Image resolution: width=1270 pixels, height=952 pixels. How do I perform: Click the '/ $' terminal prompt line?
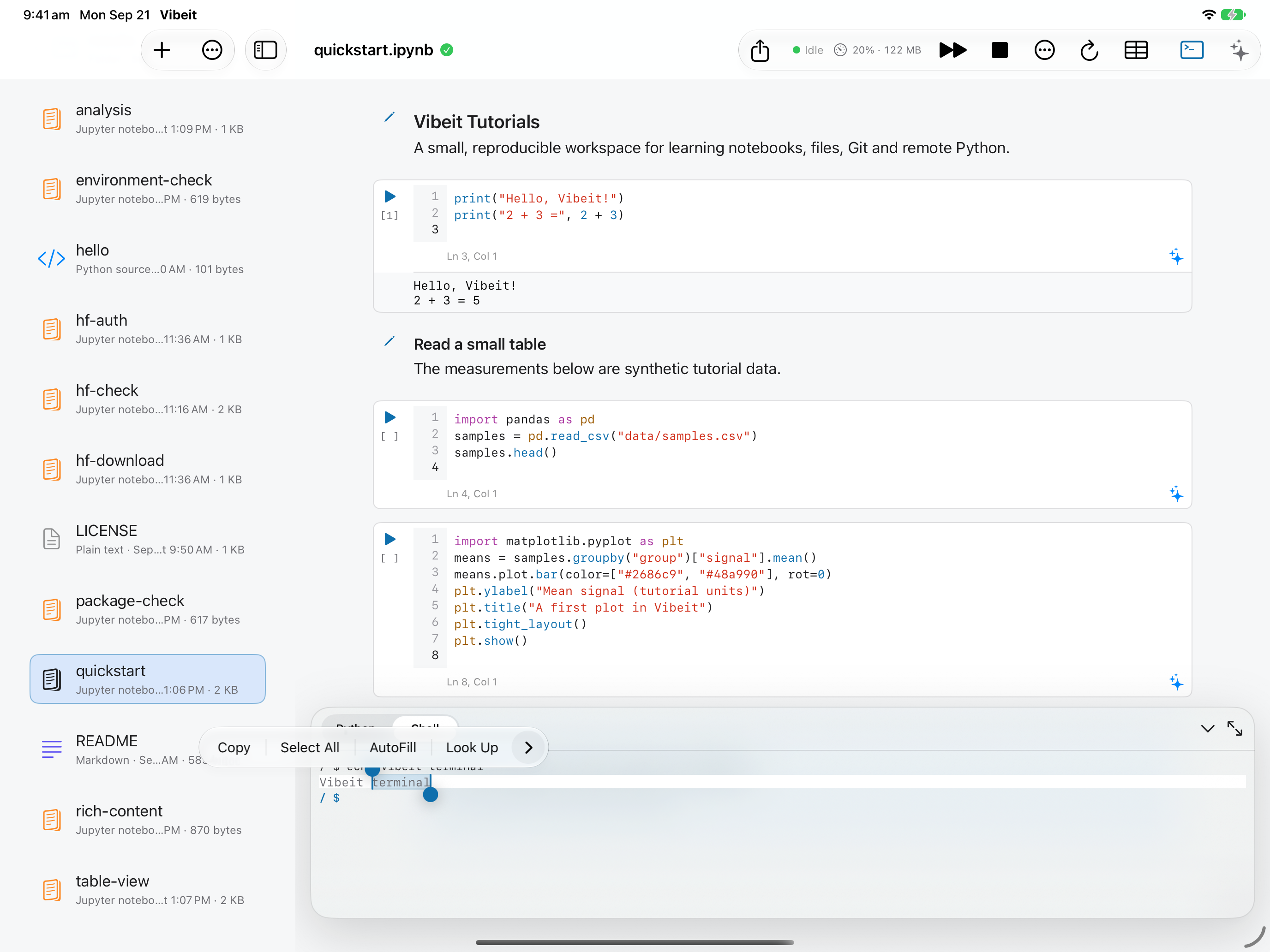pyautogui.click(x=329, y=797)
